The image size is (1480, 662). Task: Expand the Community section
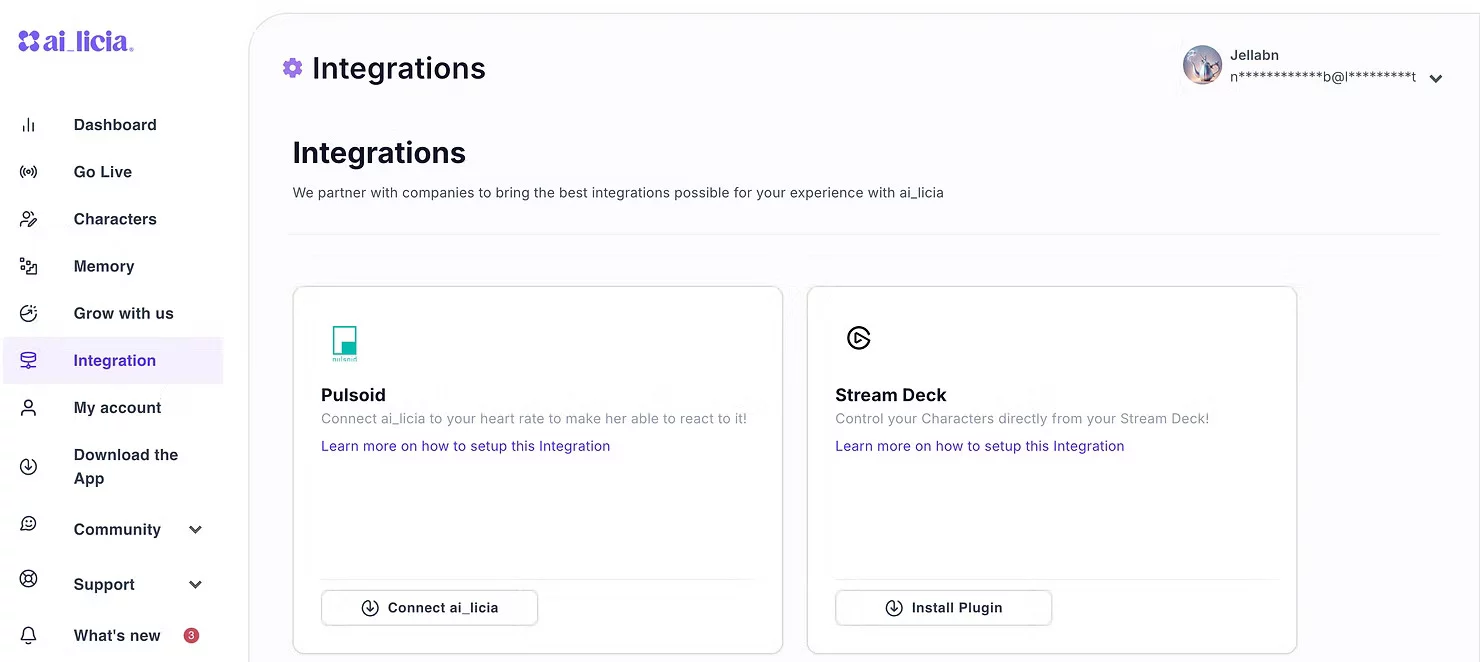tap(196, 529)
